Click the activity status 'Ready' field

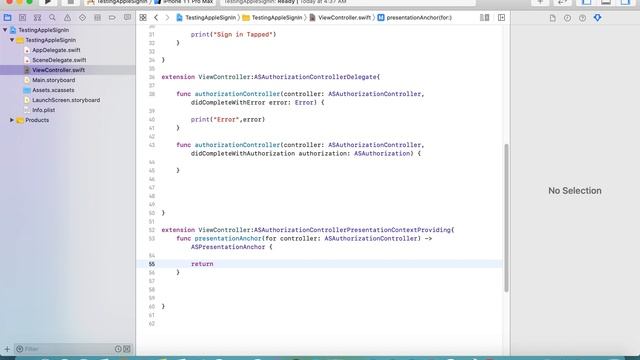(348, 2)
